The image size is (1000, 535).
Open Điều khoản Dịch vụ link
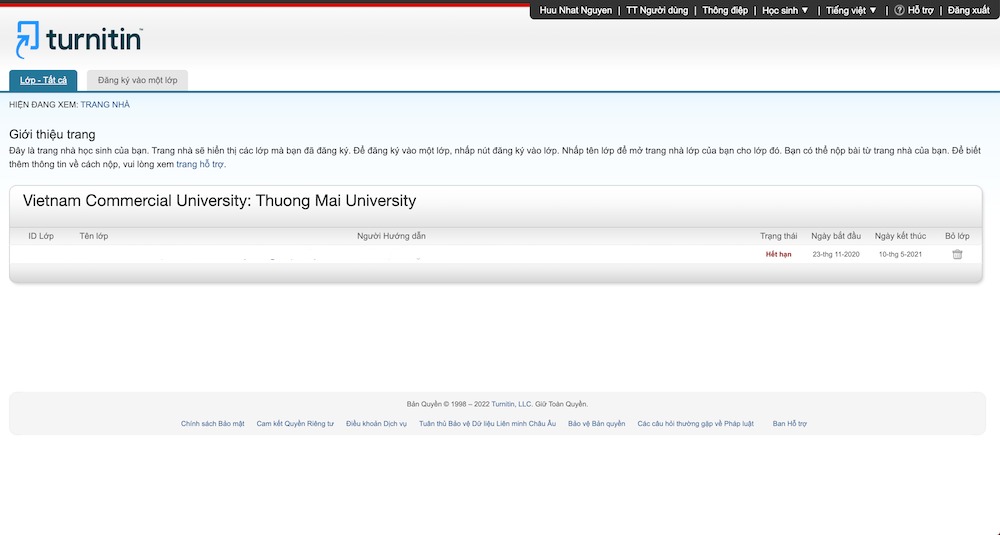click(x=376, y=424)
